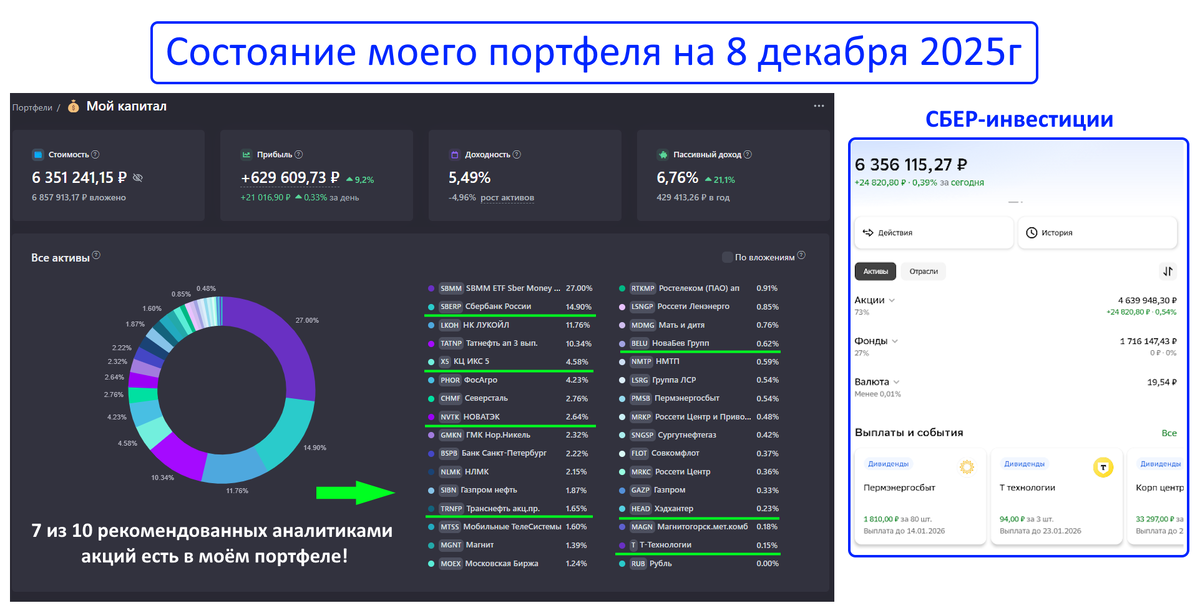Select the X5 ticker badge
The image size is (1200, 613).
(445, 362)
